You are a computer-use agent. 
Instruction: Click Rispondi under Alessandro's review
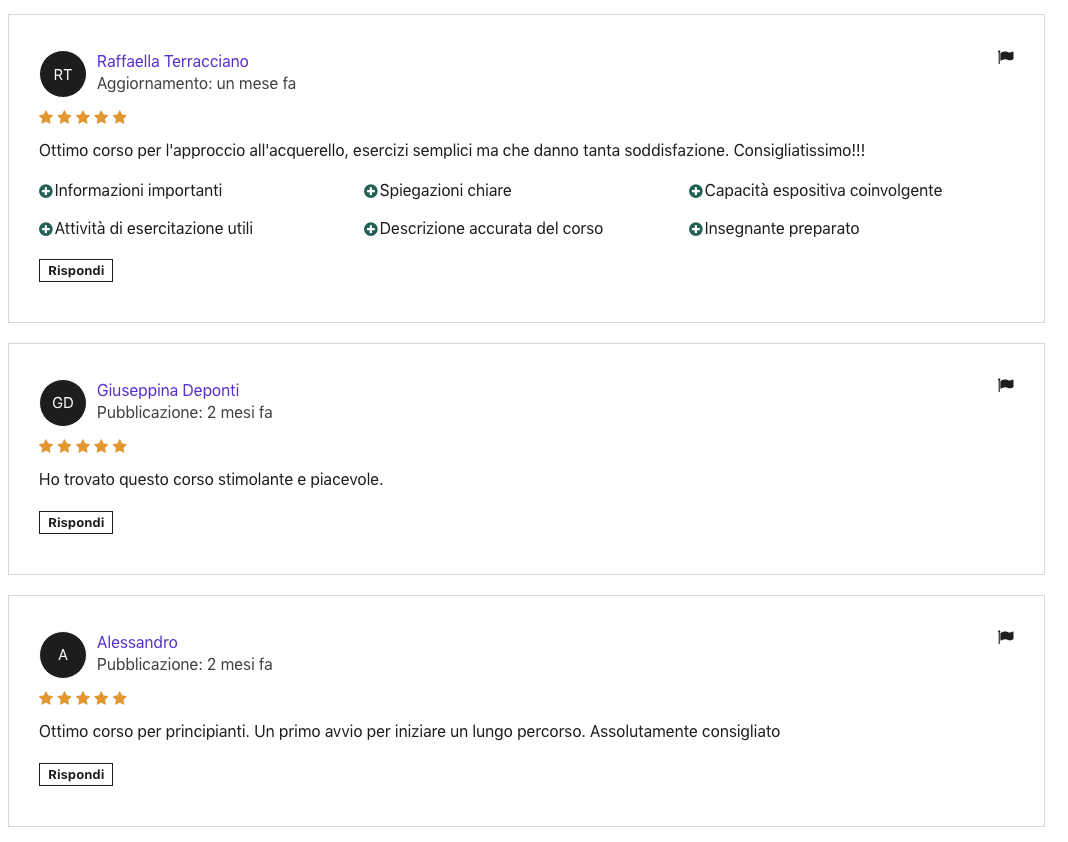click(76, 775)
